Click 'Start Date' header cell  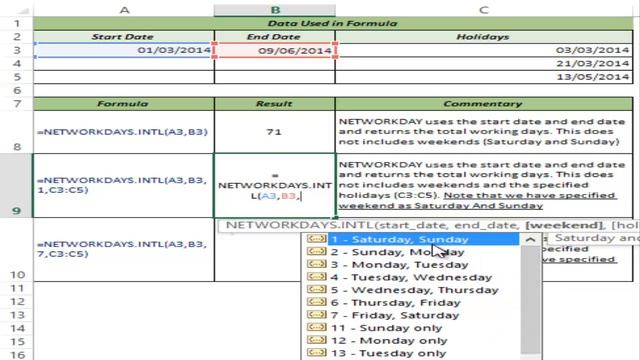pos(124,37)
